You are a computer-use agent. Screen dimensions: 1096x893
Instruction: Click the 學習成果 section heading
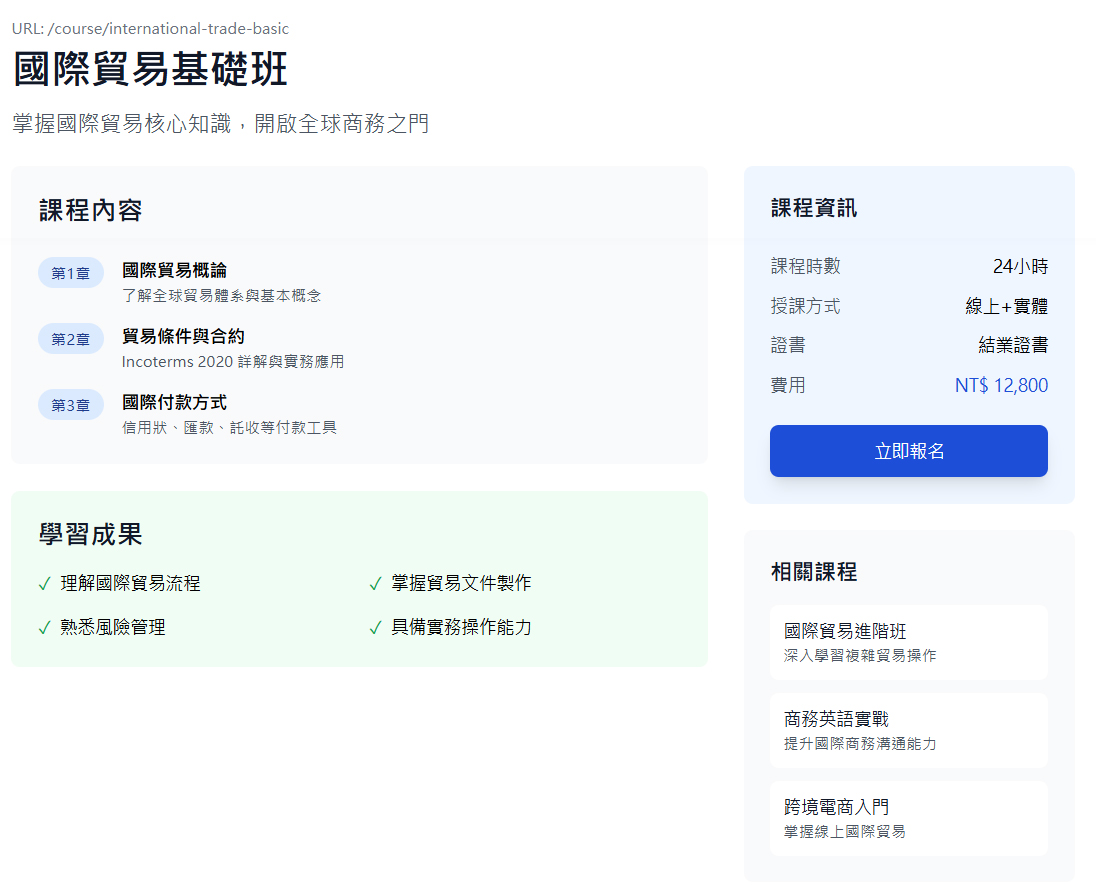pyautogui.click(x=91, y=535)
